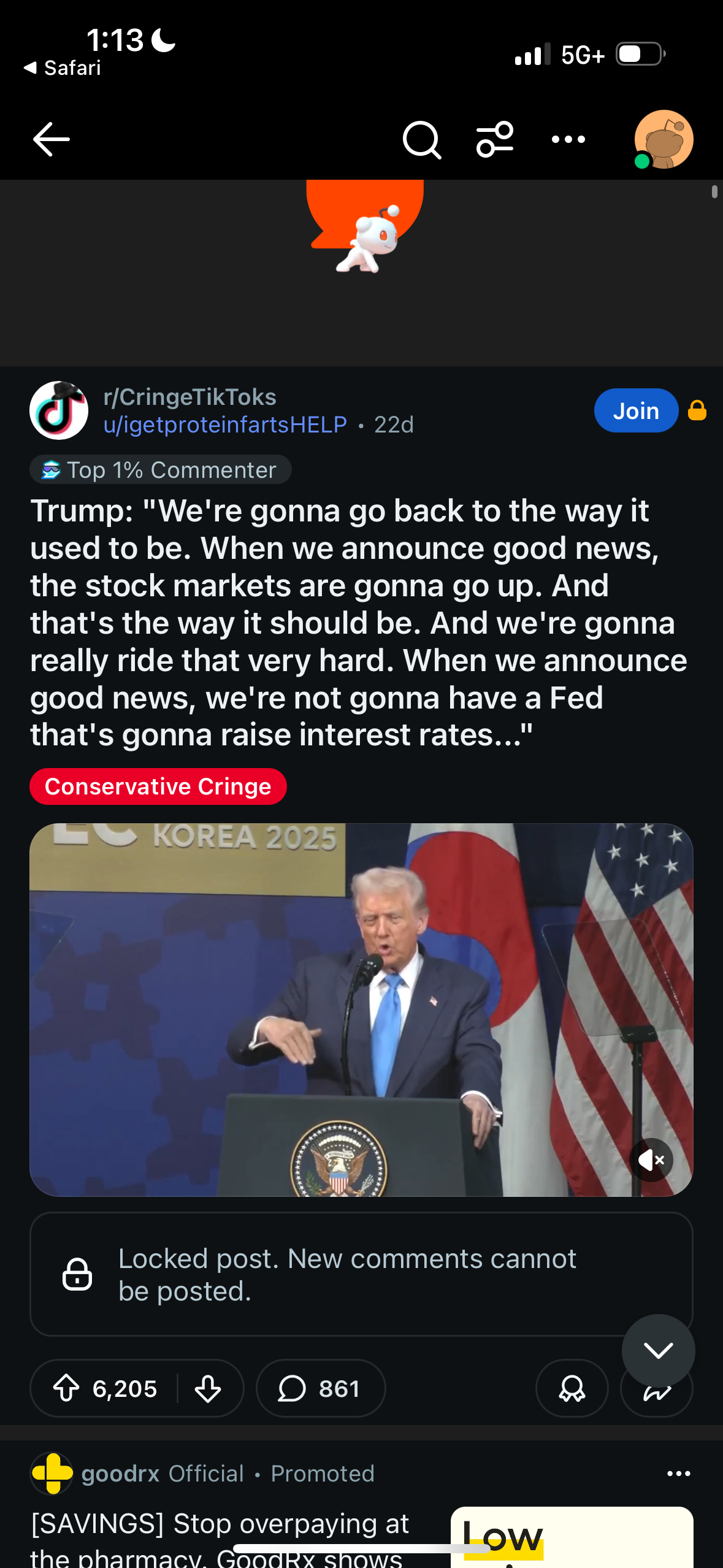Tap the floating down-chevron button
The image size is (723, 1568).
(658, 1350)
